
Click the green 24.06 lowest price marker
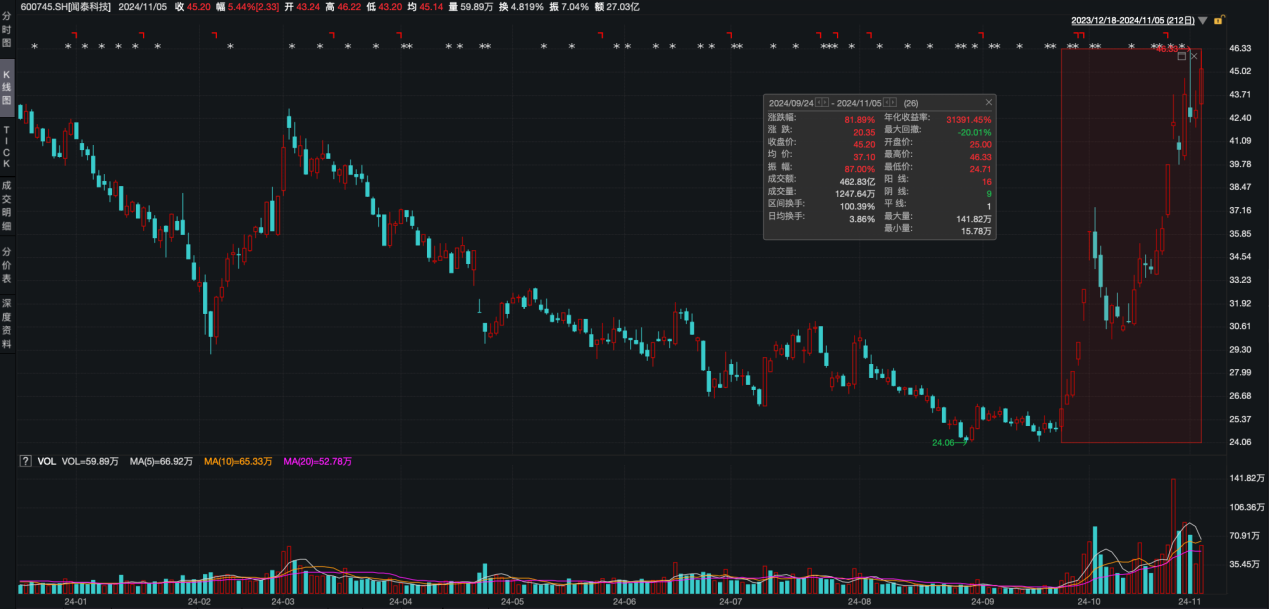(x=945, y=442)
